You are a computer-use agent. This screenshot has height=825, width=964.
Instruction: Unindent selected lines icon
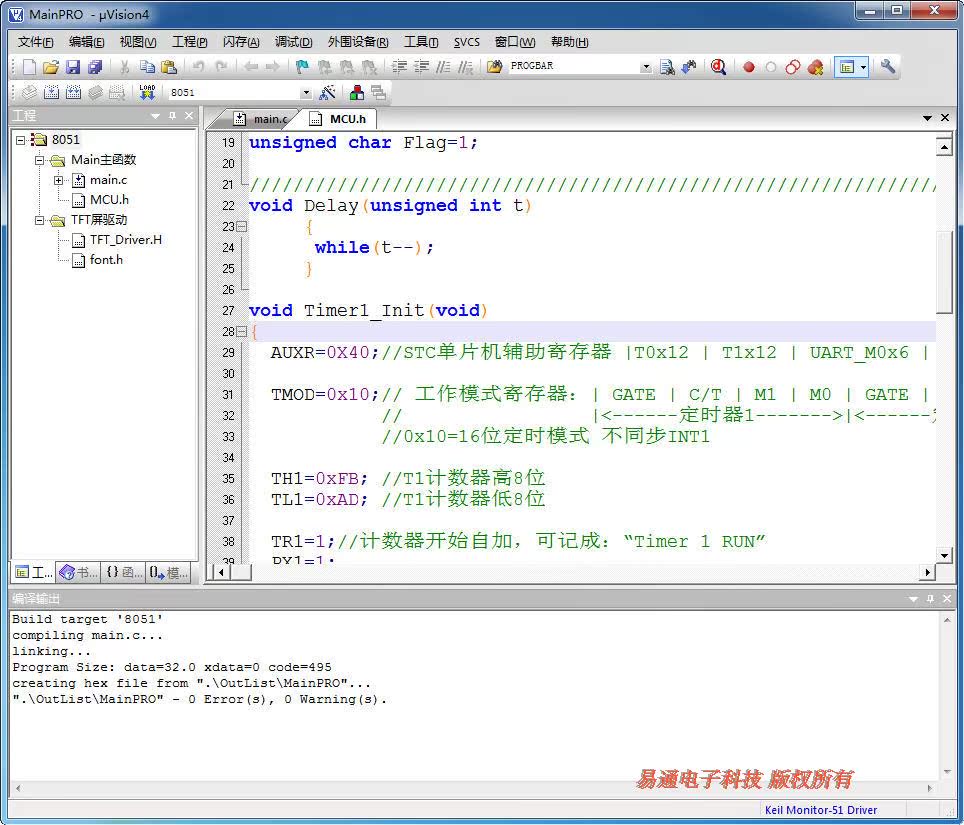tap(422, 66)
